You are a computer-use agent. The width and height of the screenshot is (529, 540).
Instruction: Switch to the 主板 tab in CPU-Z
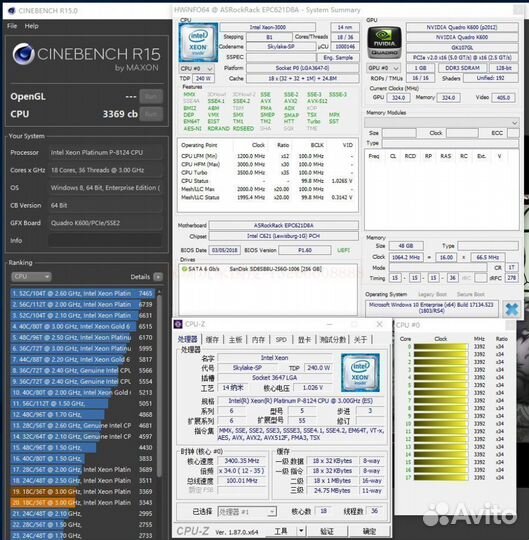click(x=236, y=340)
